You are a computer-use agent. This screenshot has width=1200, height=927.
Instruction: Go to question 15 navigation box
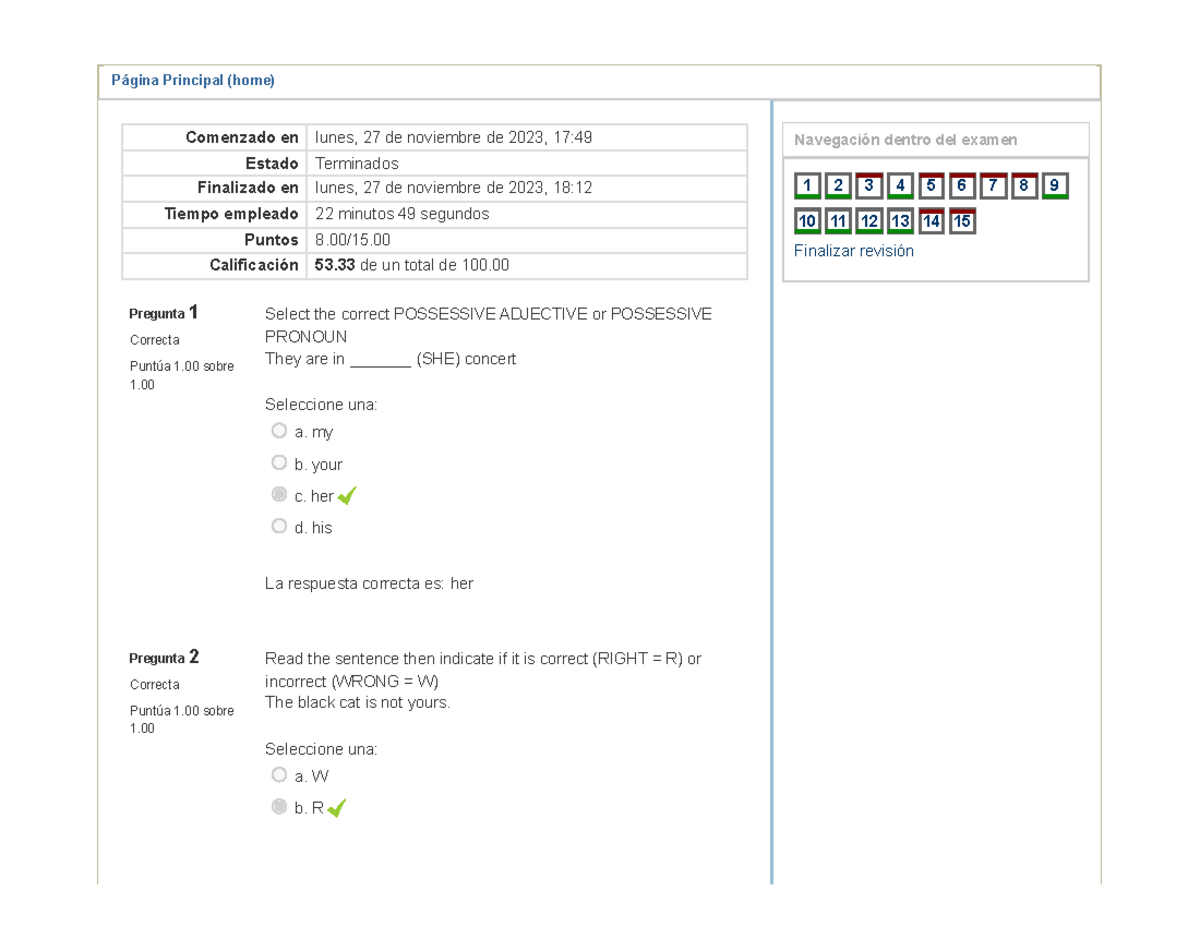(x=962, y=221)
